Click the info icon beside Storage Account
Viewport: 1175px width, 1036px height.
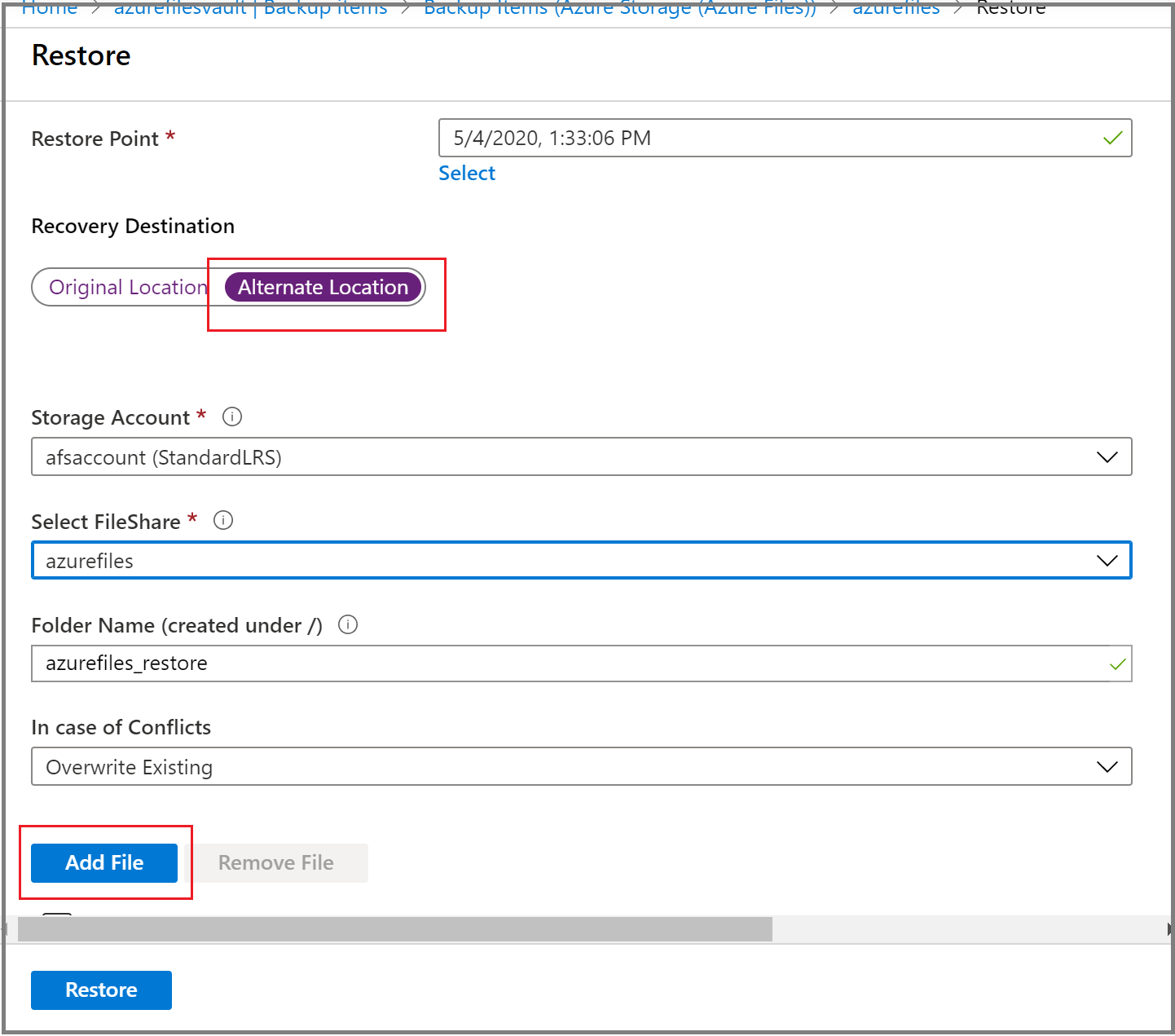click(x=231, y=417)
